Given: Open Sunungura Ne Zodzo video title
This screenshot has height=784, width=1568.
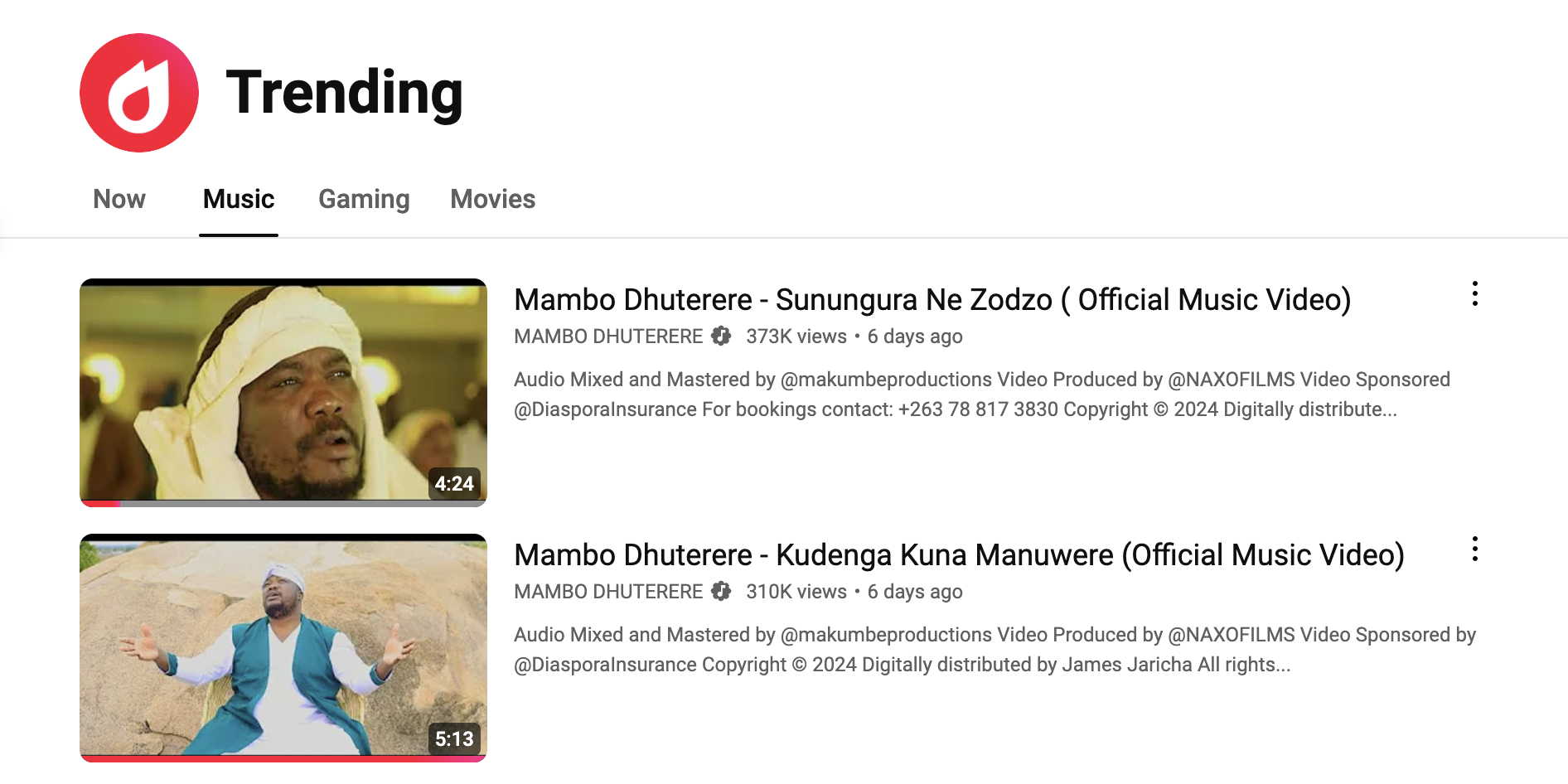Looking at the screenshot, I should coord(932,299).
